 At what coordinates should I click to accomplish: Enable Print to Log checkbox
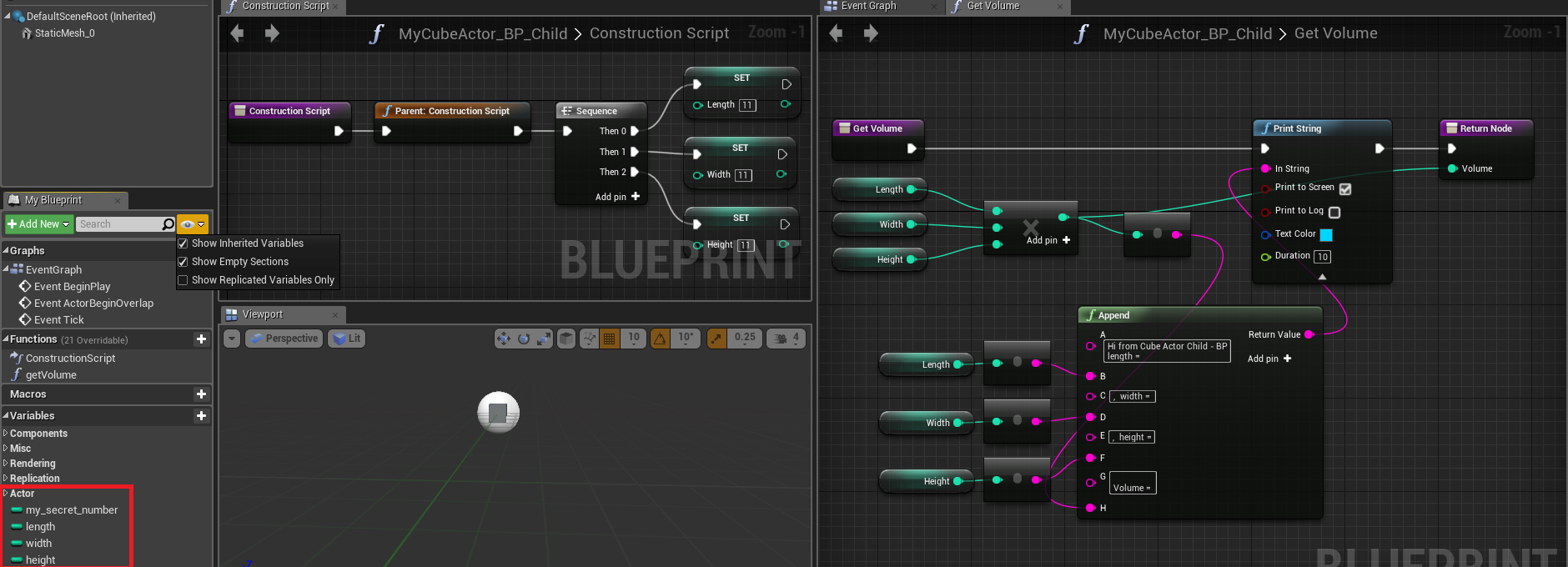point(1334,213)
